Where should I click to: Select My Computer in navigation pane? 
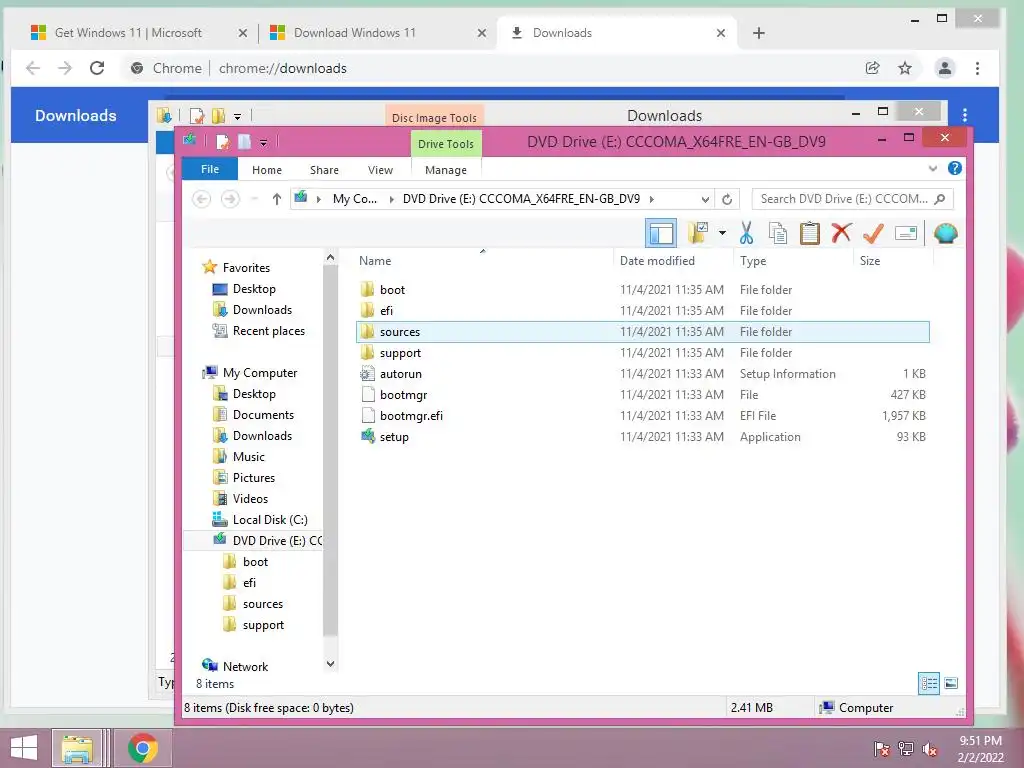(259, 373)
